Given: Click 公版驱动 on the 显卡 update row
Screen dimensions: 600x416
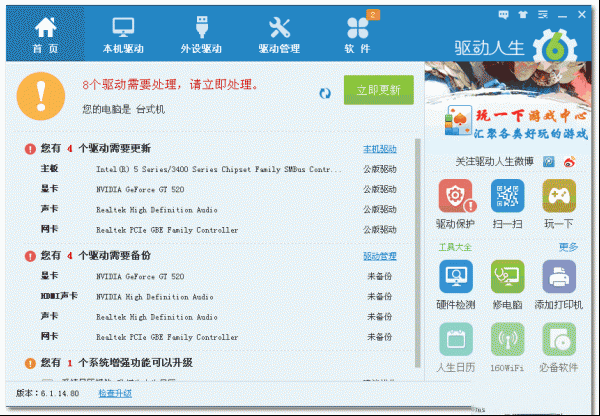Looking at the screenshot, I should coord(380,189).
